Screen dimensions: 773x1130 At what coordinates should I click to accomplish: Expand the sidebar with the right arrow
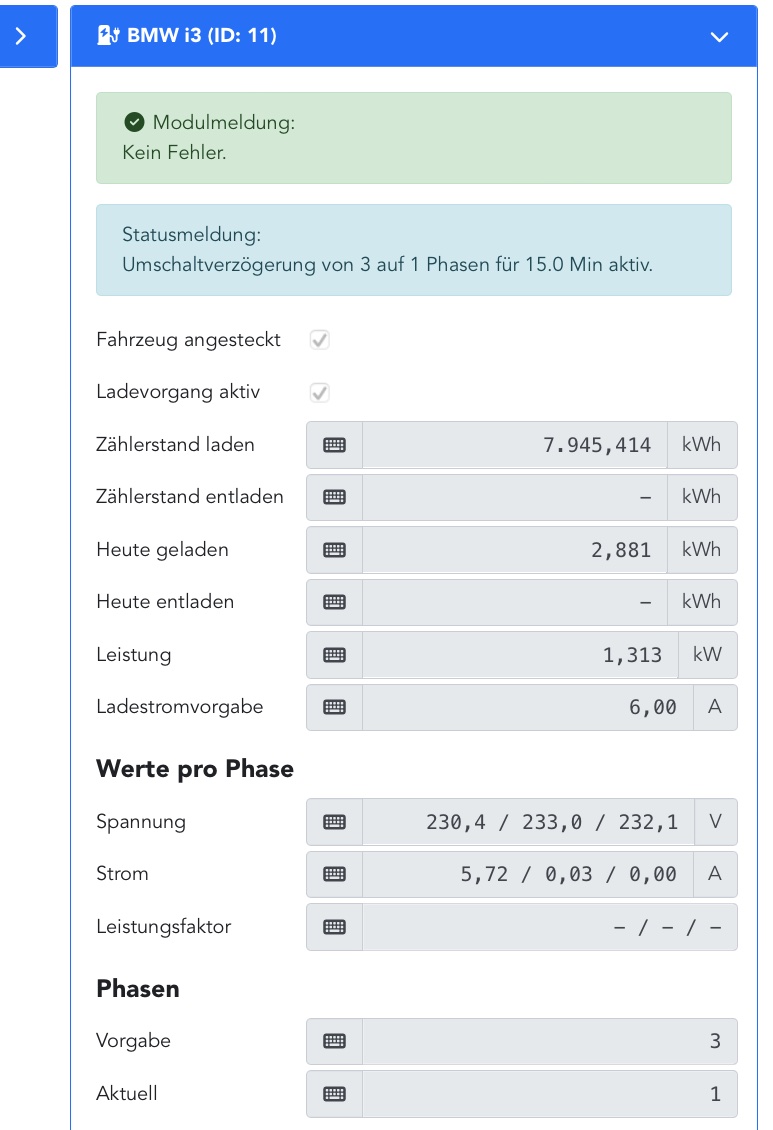click(21, 36)
